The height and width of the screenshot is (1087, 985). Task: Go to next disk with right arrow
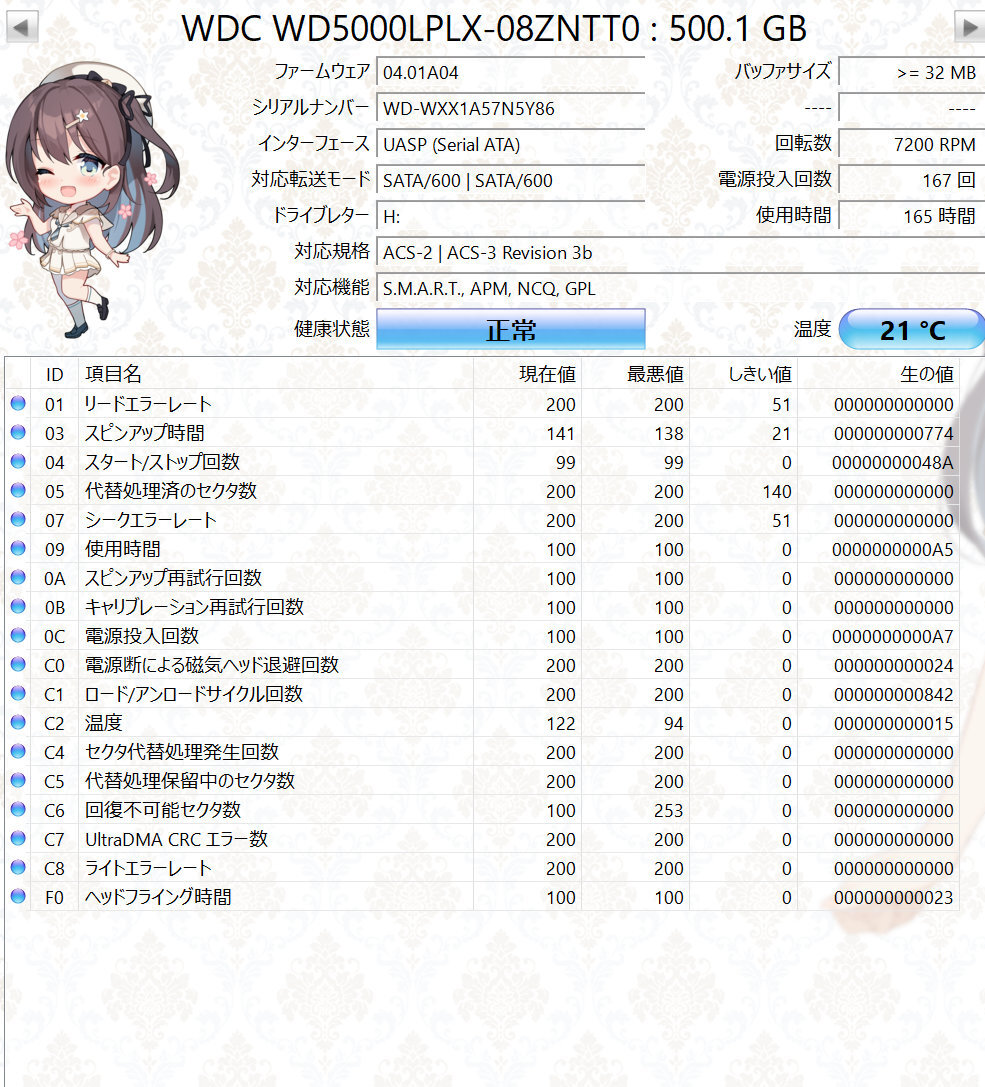(969, 28)
